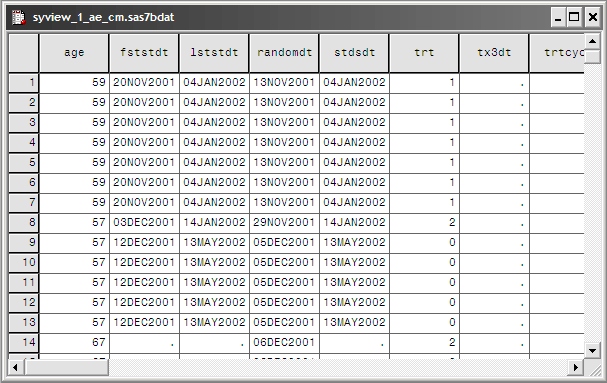Viewport: 607px width, 383px height.
Task: Click the horizontal scrollbar thumb
Action: click(67, 367)
